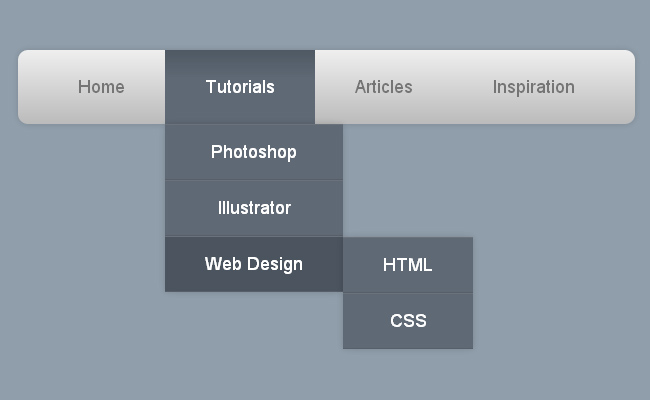The width and height of the screenshot is (650, 400).
Task: Select the Illustrator submenu entry
Action: coord(254,208)
